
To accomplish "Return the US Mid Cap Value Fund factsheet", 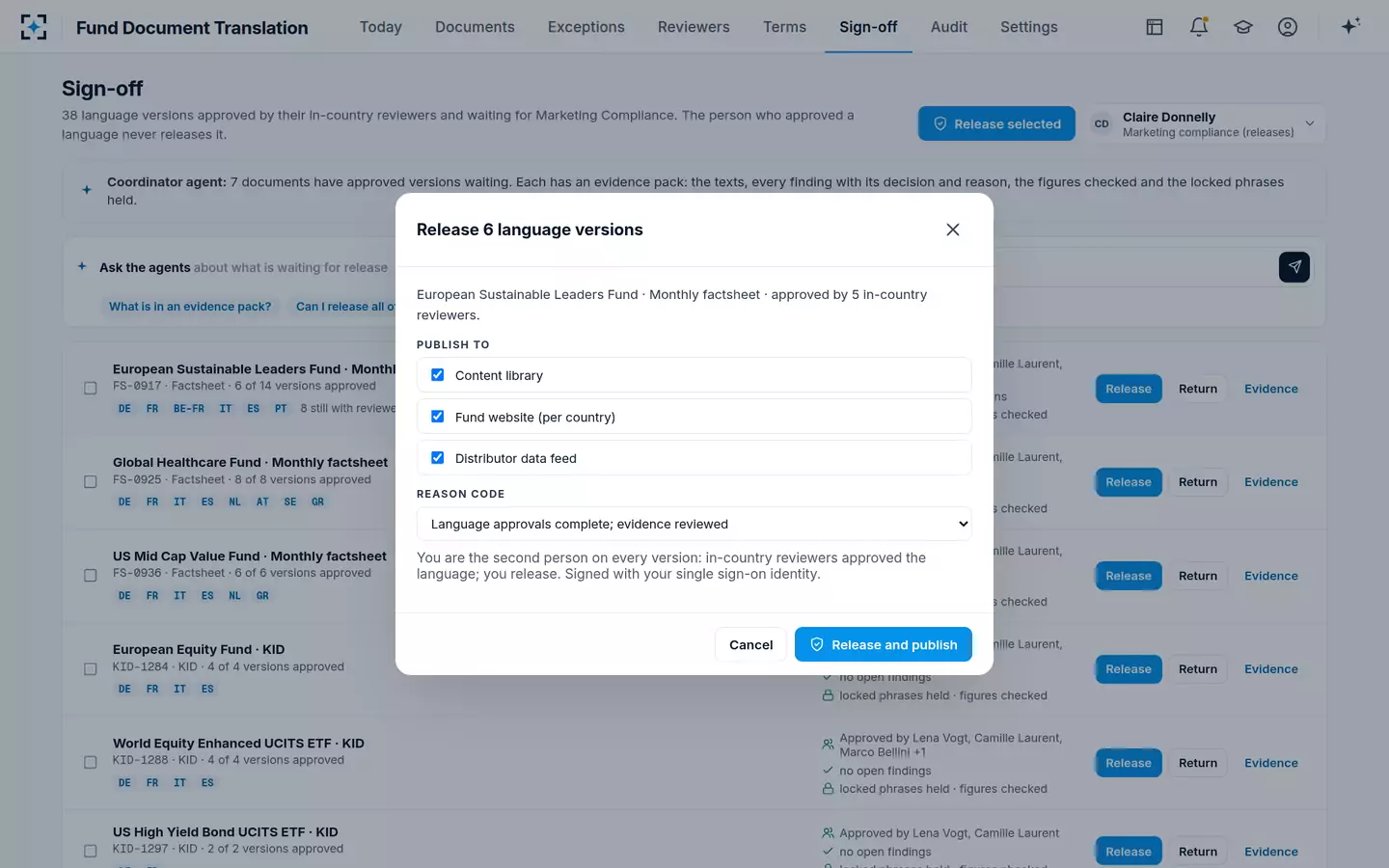I will pos(1198,576).
